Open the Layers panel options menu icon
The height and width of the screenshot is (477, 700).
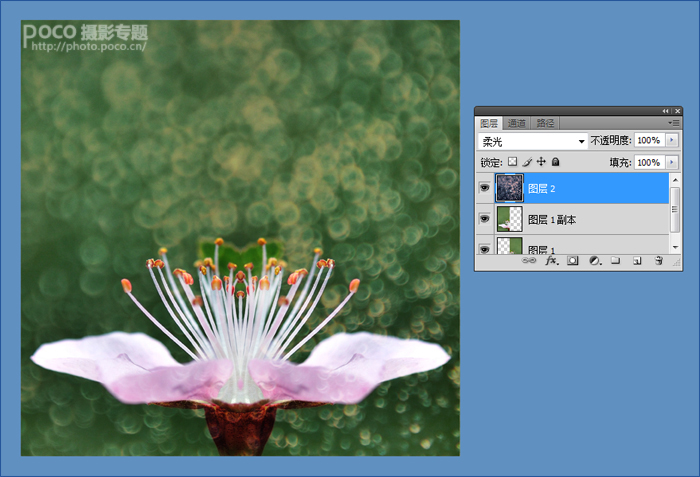[674, 123]
